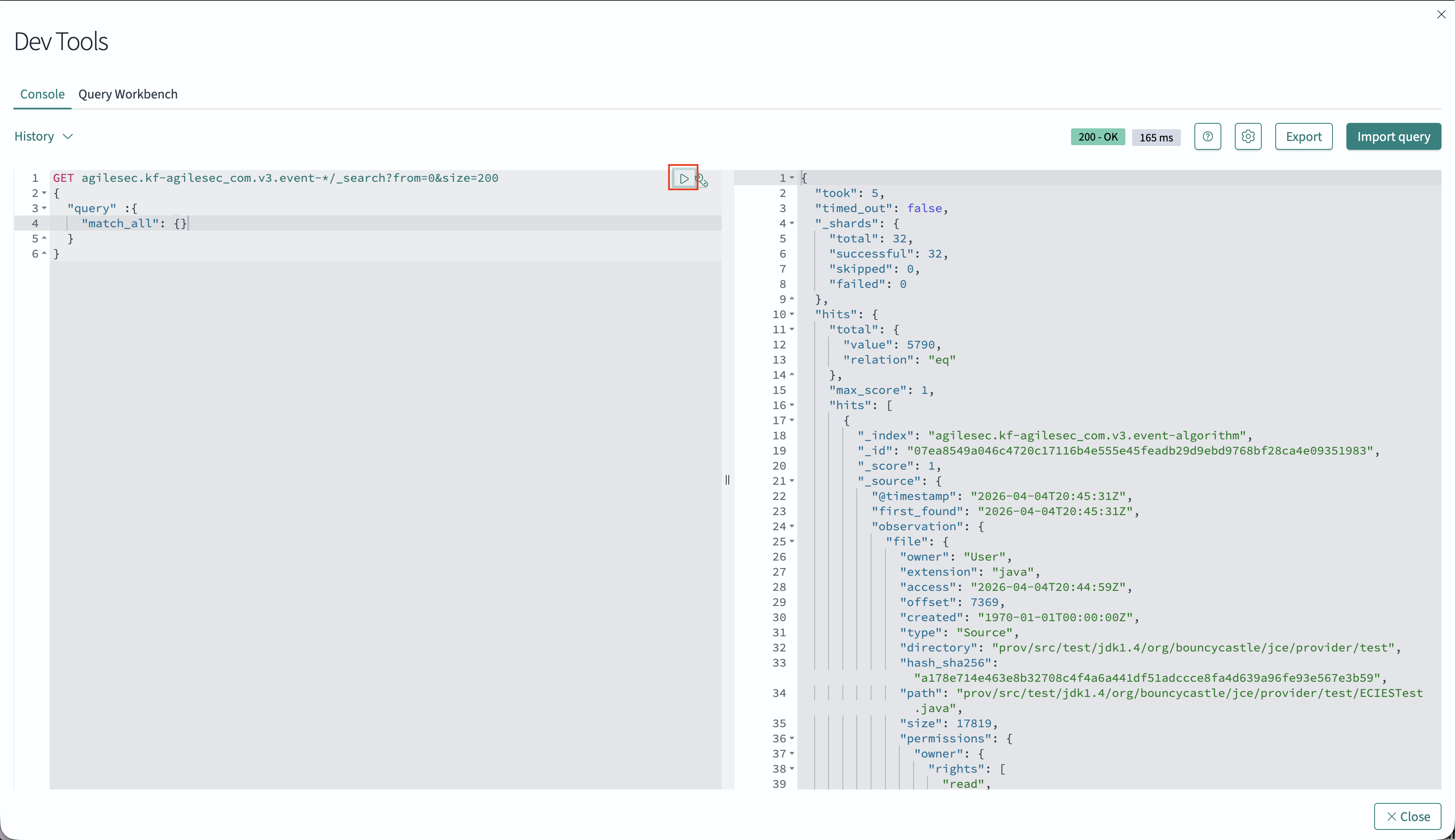Image resolution: width=1455 pixels, height=840 pixels.
Task: Collapse the "rights" fold arrow on line 38
Action: pos(792,768)
